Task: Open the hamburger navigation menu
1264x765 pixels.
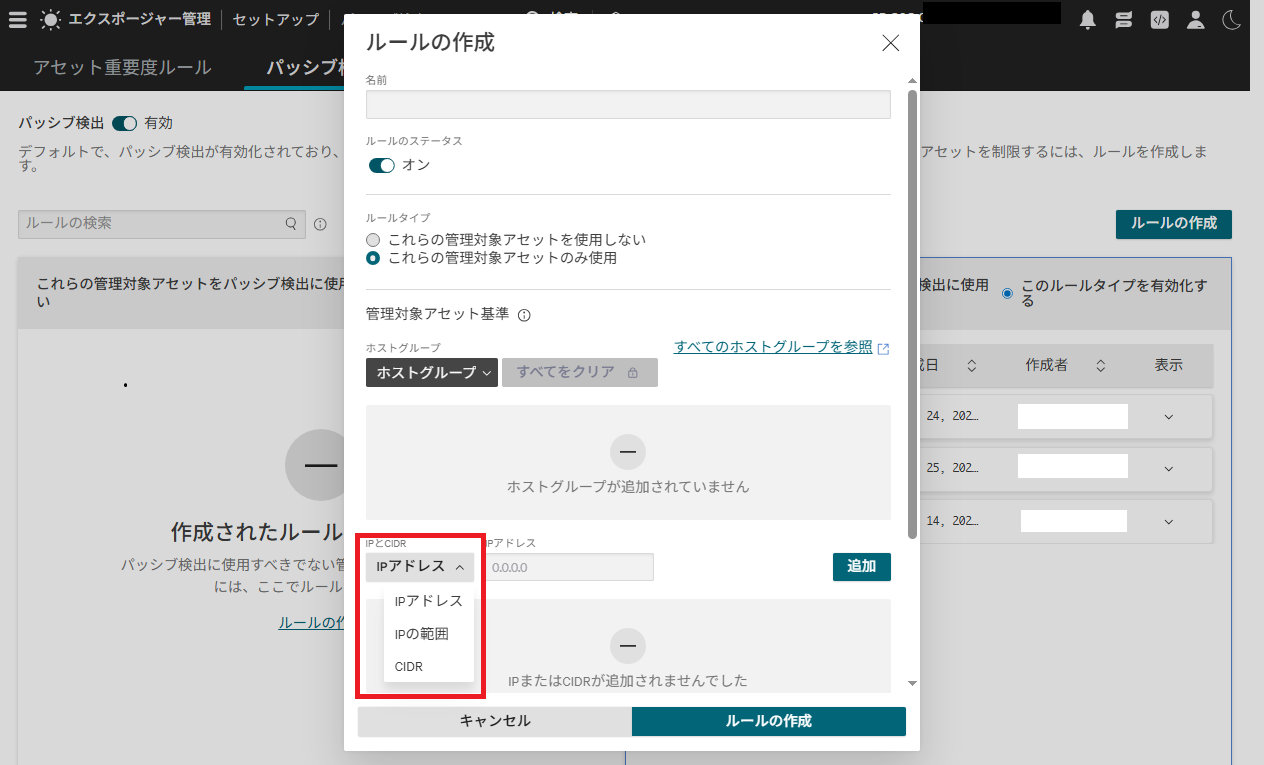Action: pyautogui.click(x=17, y=17)
